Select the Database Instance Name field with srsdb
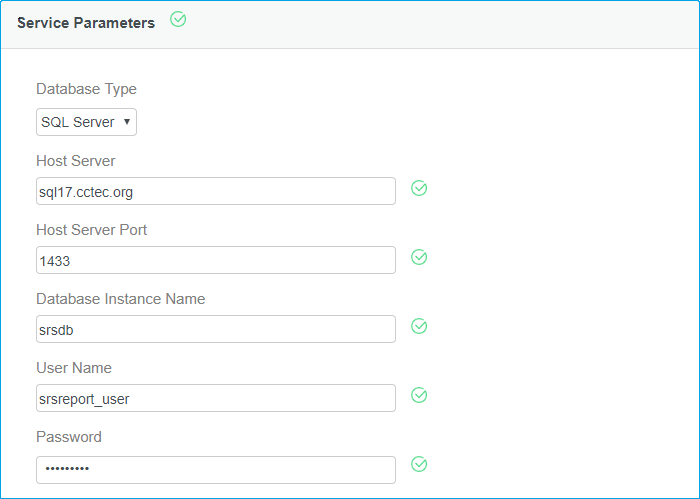700x499 pixels. (x=215, y=329)
